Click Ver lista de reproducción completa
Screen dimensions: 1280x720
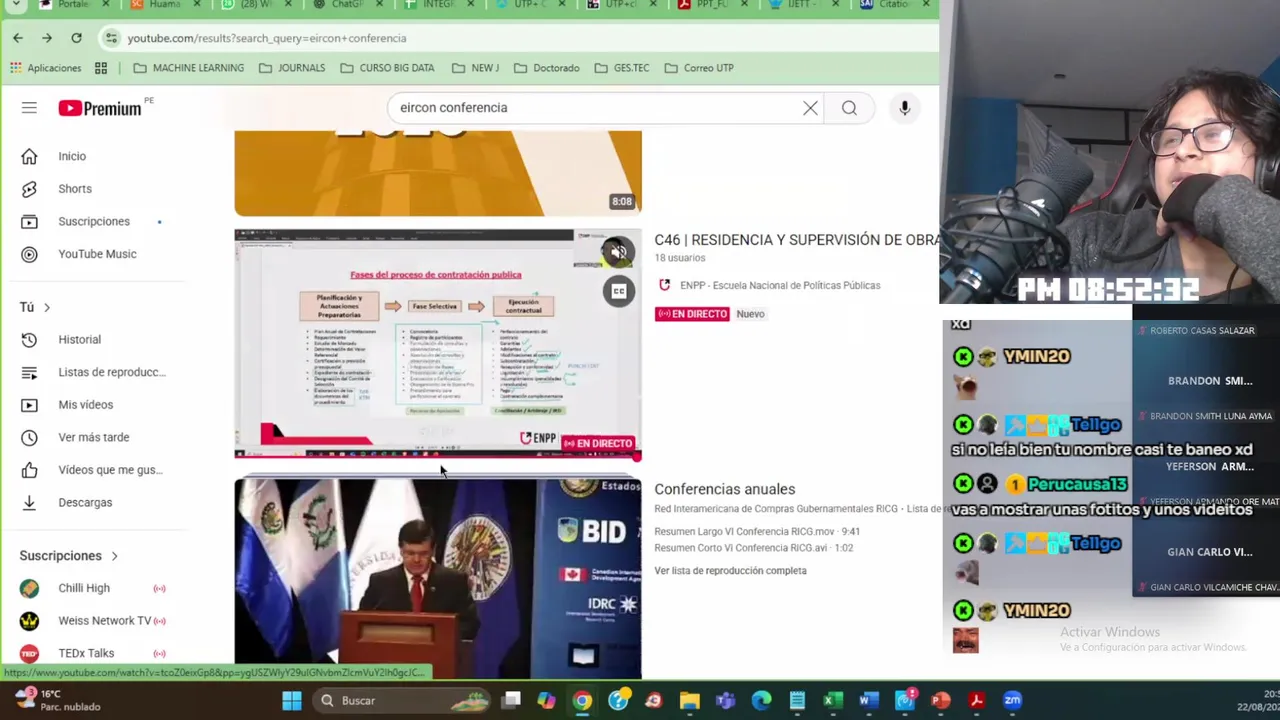pyautogui.click(x=730, y=571)
